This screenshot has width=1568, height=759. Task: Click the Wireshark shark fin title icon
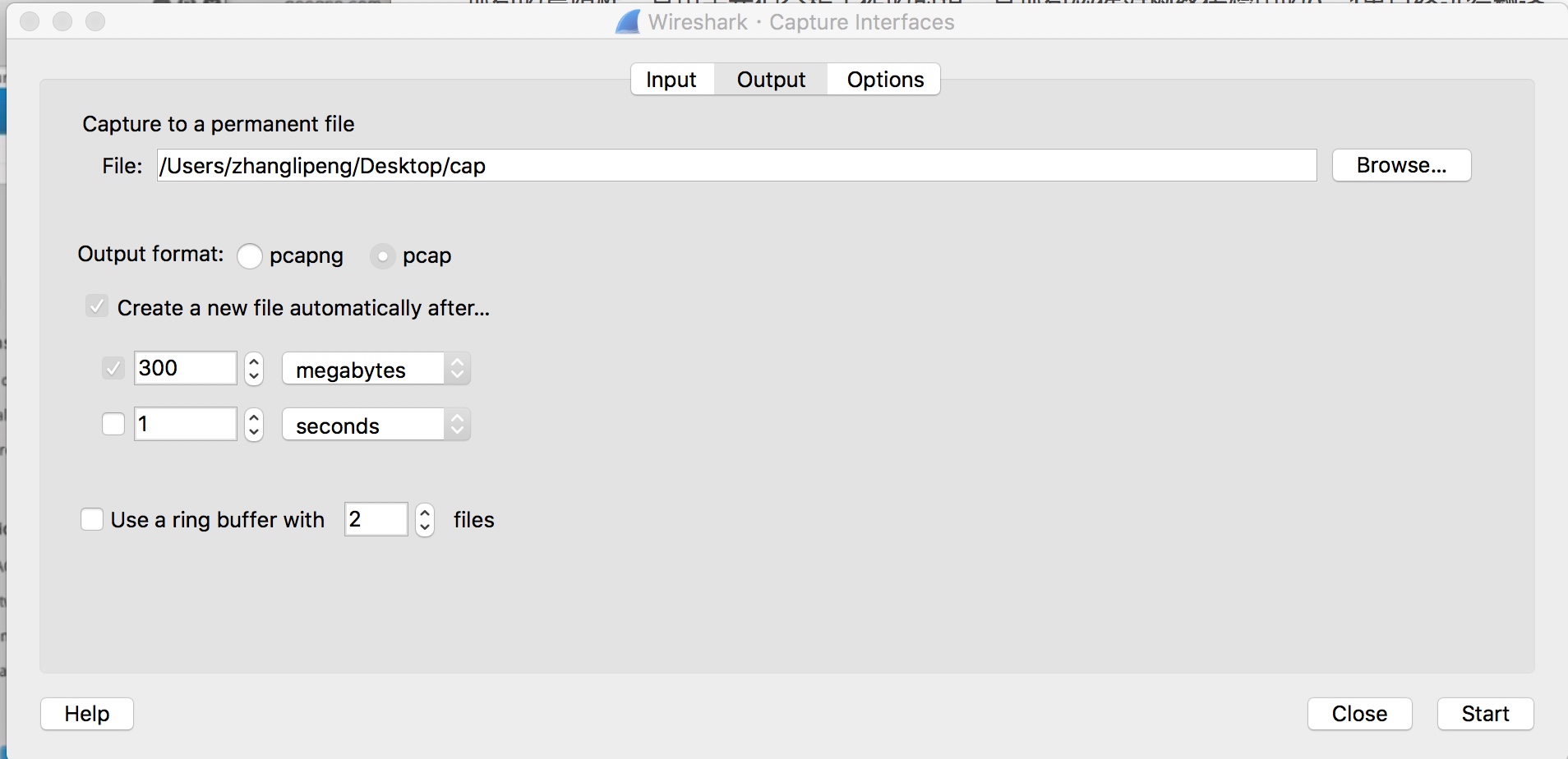coord(628,22)
